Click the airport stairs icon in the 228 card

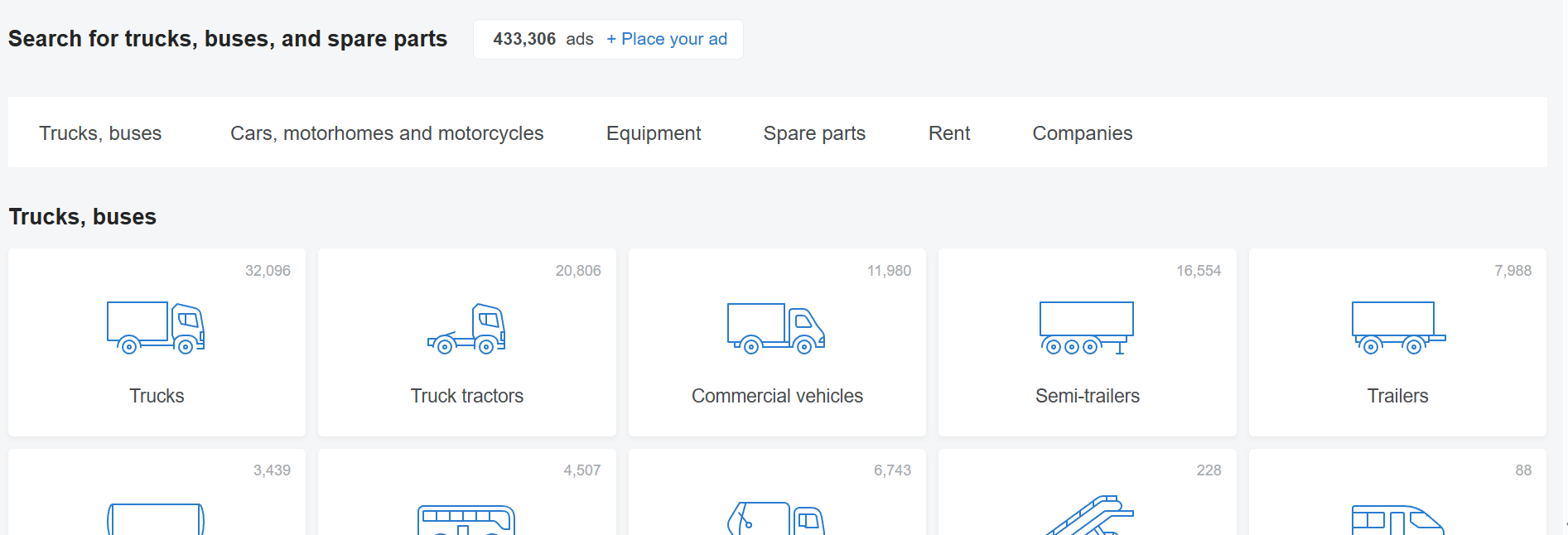(1088, 515)
